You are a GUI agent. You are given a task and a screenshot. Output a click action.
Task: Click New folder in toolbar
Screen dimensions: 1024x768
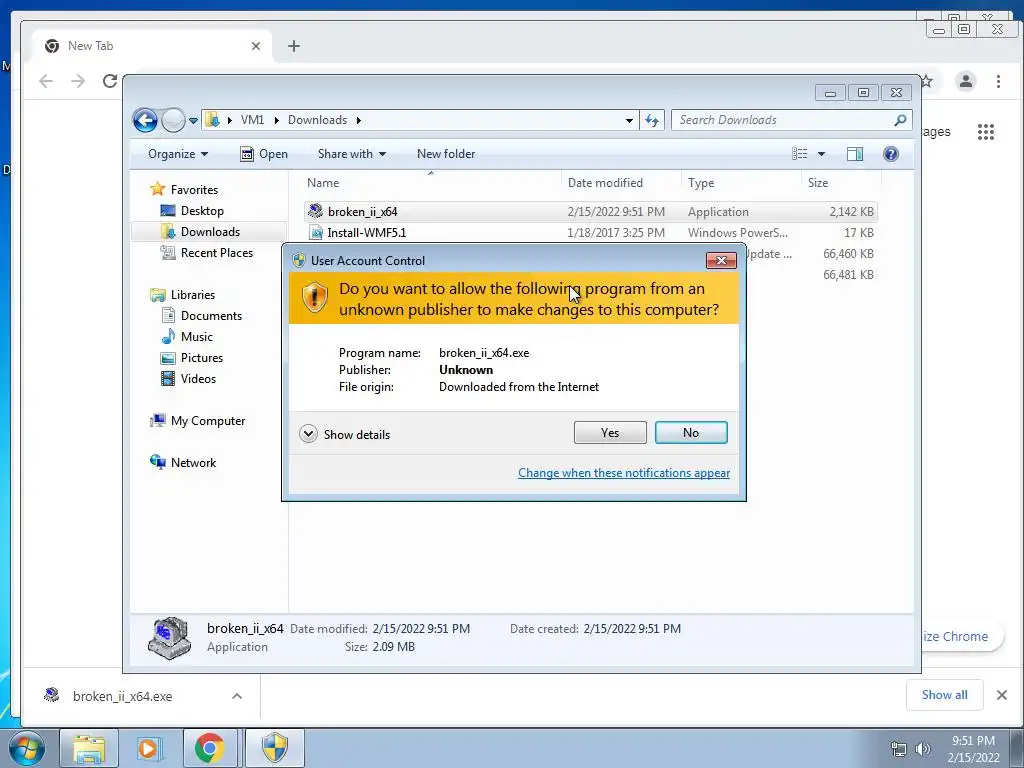[446, 154]
